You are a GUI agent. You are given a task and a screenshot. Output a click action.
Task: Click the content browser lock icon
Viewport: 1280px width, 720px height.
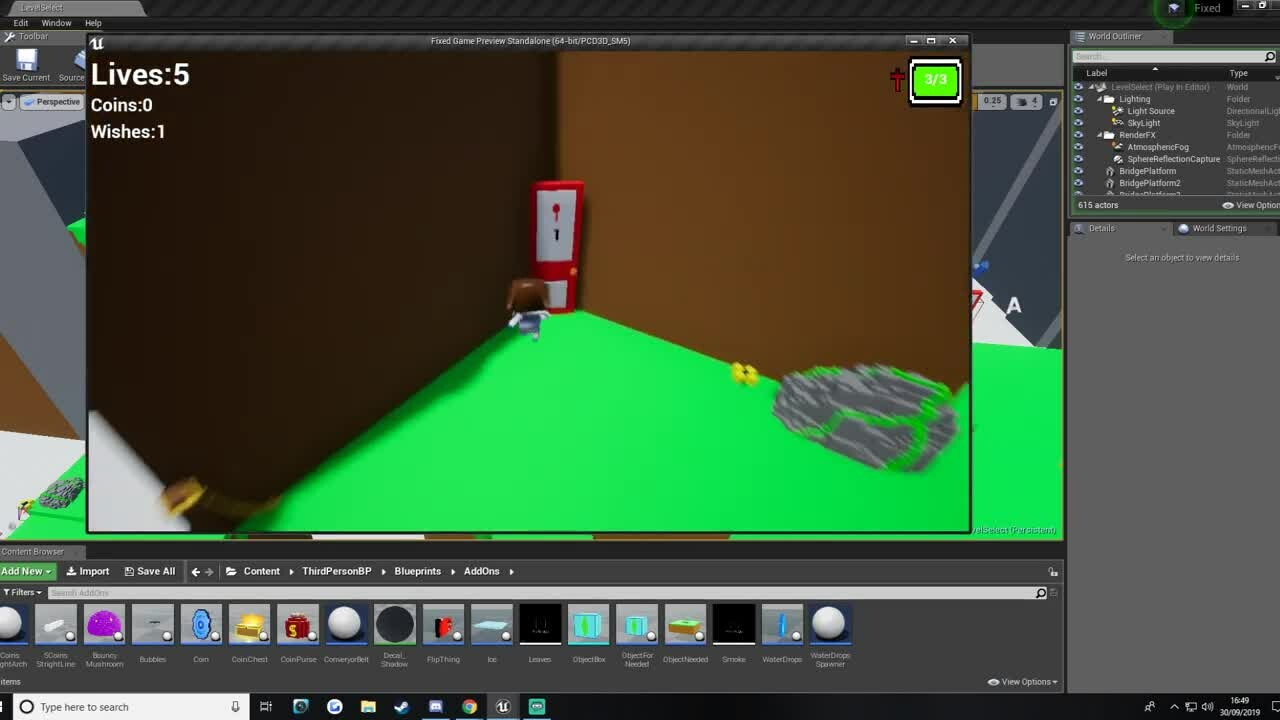(x=1052, y=572)
